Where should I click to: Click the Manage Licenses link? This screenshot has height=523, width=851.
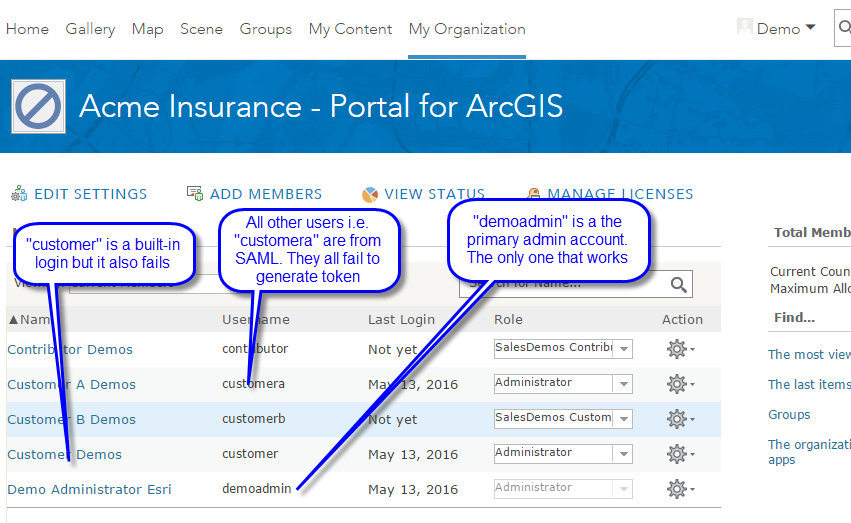click(620, 194)
